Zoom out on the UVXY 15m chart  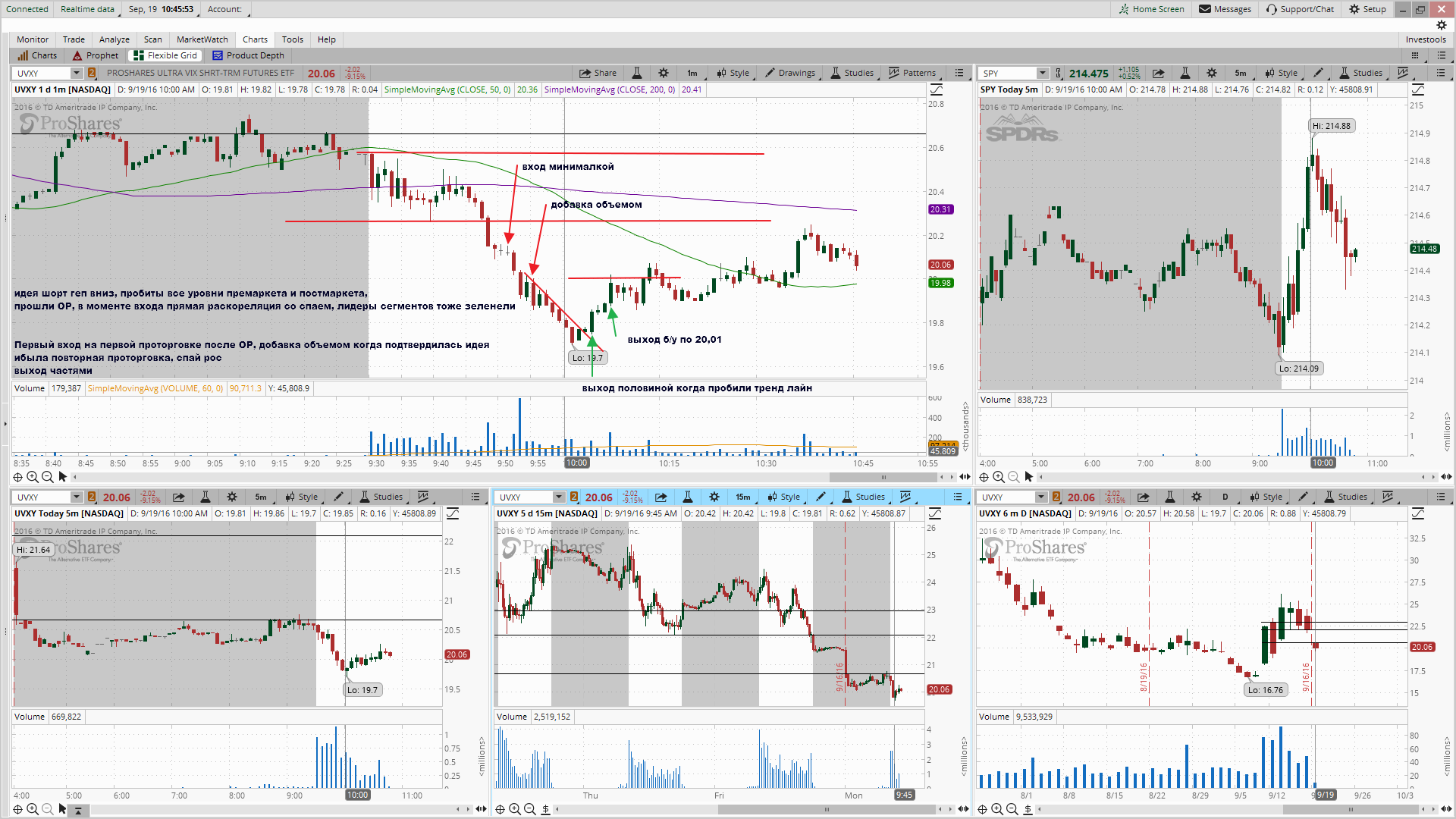[530, 809]
